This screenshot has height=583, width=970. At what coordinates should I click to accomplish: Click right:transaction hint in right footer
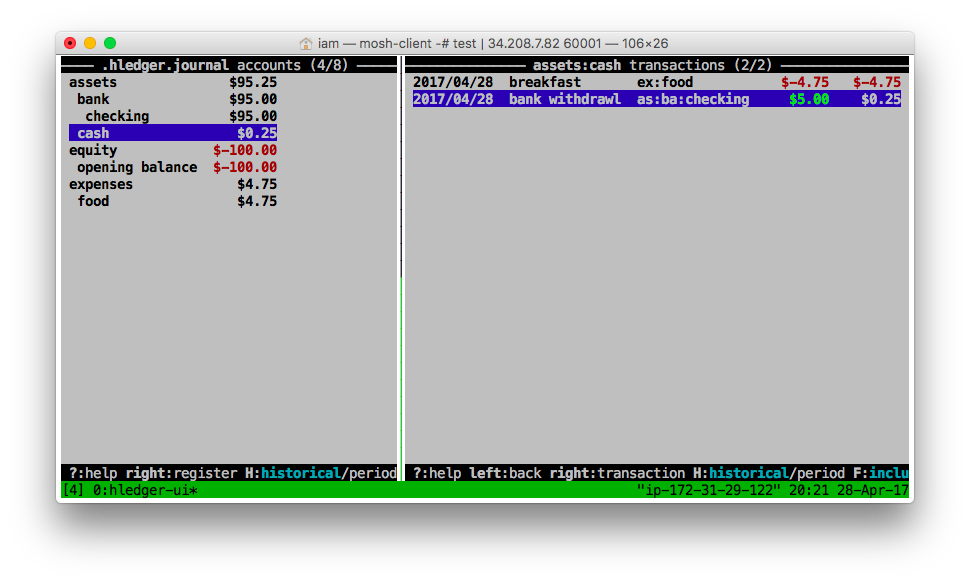point(617,473)
